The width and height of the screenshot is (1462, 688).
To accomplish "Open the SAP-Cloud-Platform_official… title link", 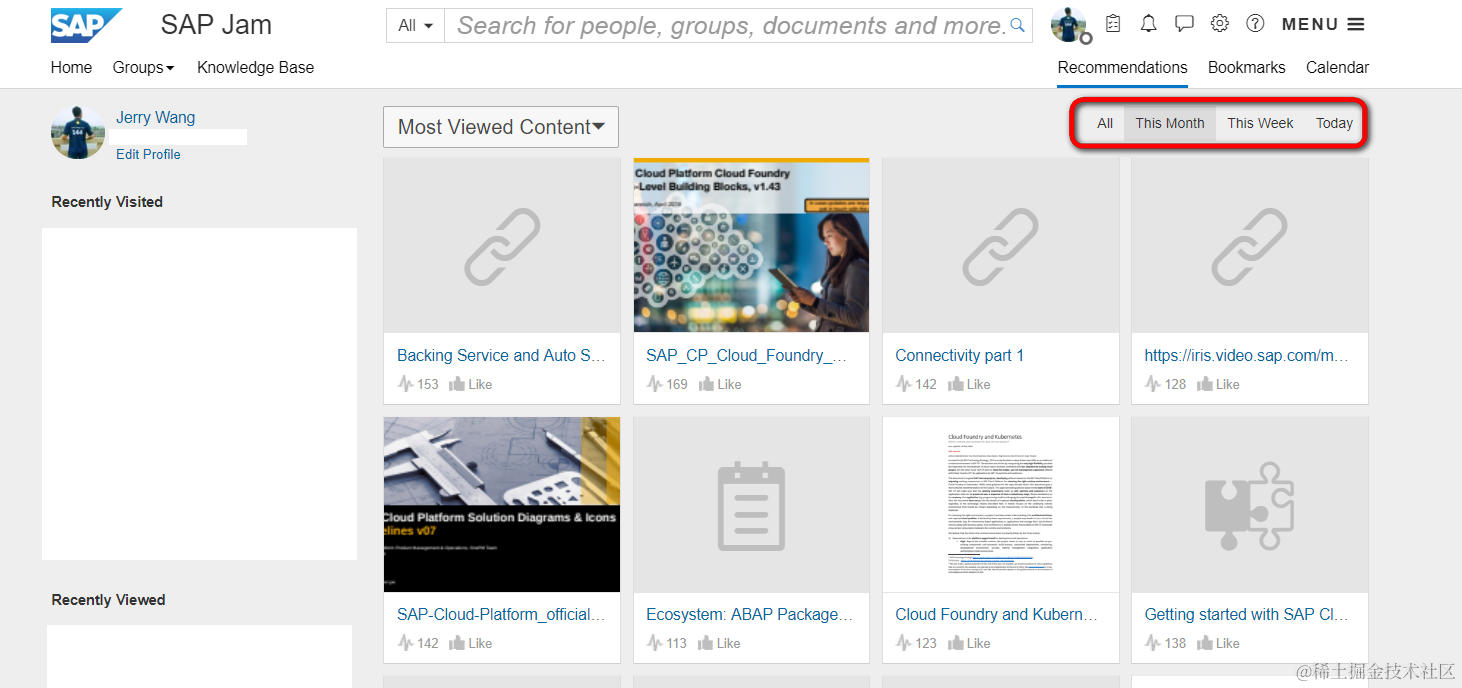I will 501,614.
